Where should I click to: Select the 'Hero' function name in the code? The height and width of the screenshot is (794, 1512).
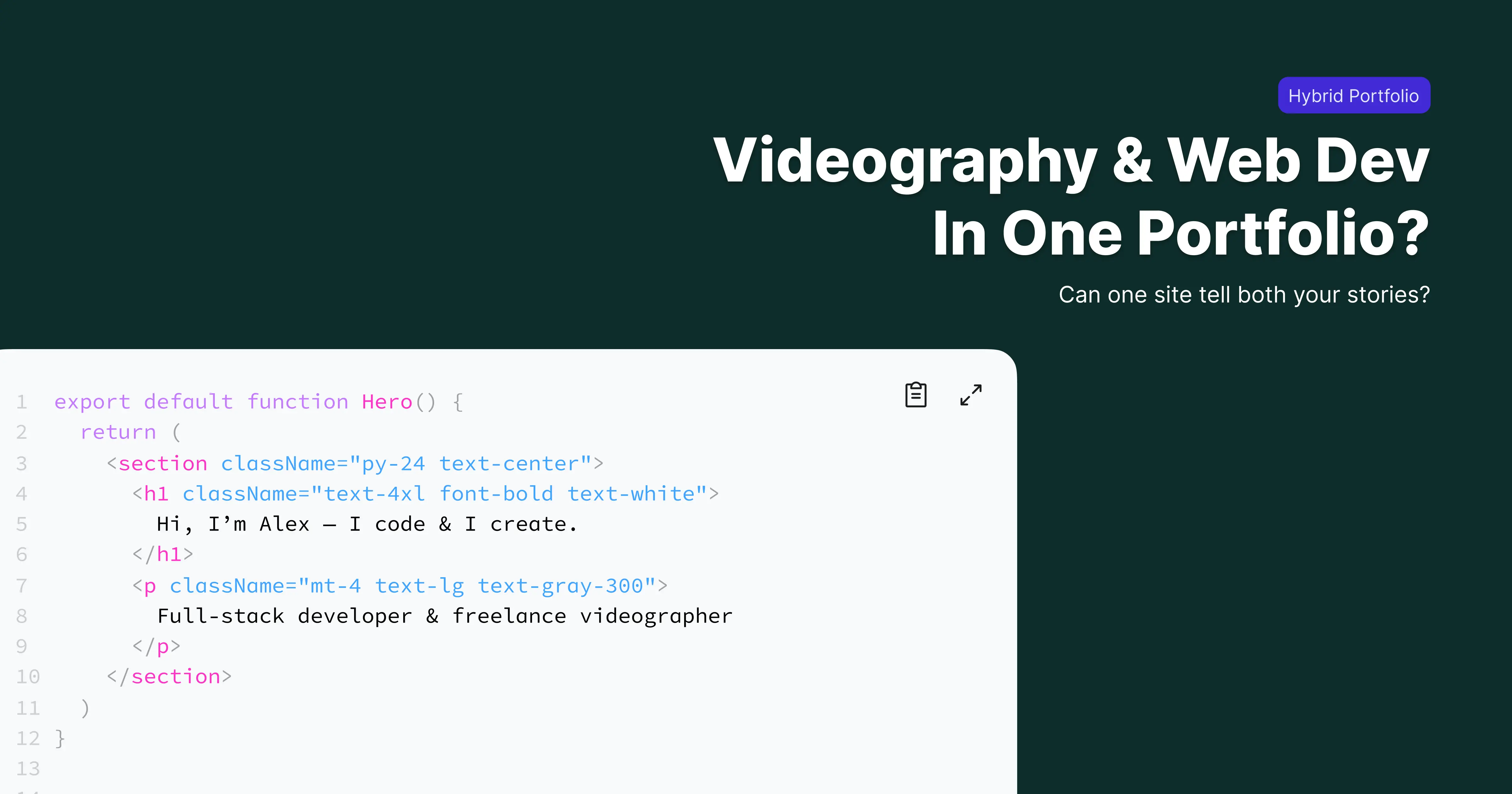(386, 402)
